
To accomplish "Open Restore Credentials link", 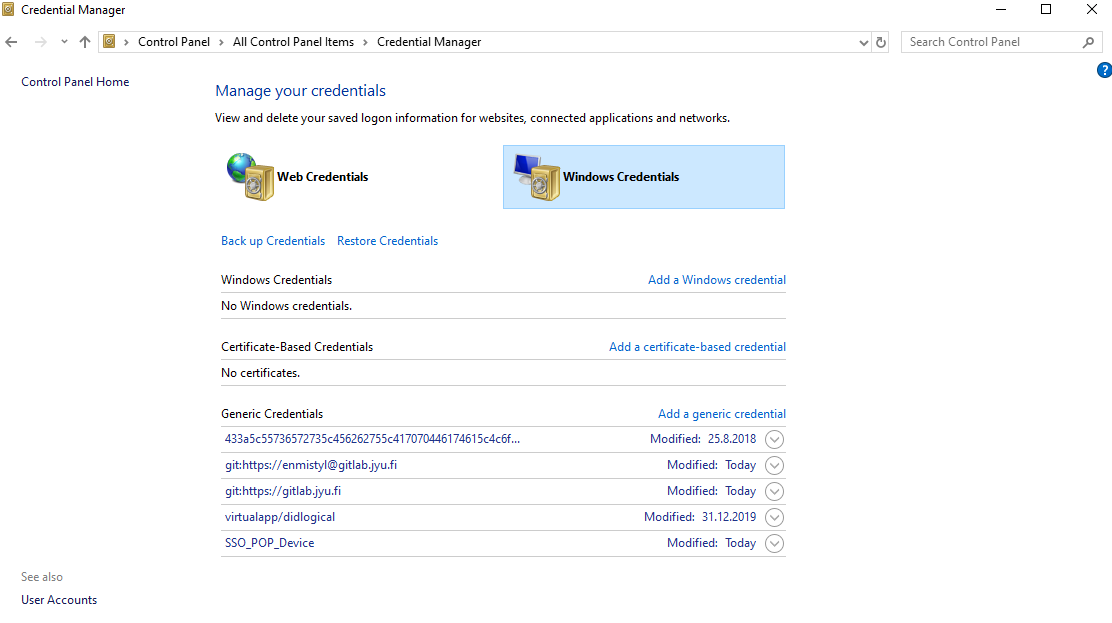I will [387, 241].
